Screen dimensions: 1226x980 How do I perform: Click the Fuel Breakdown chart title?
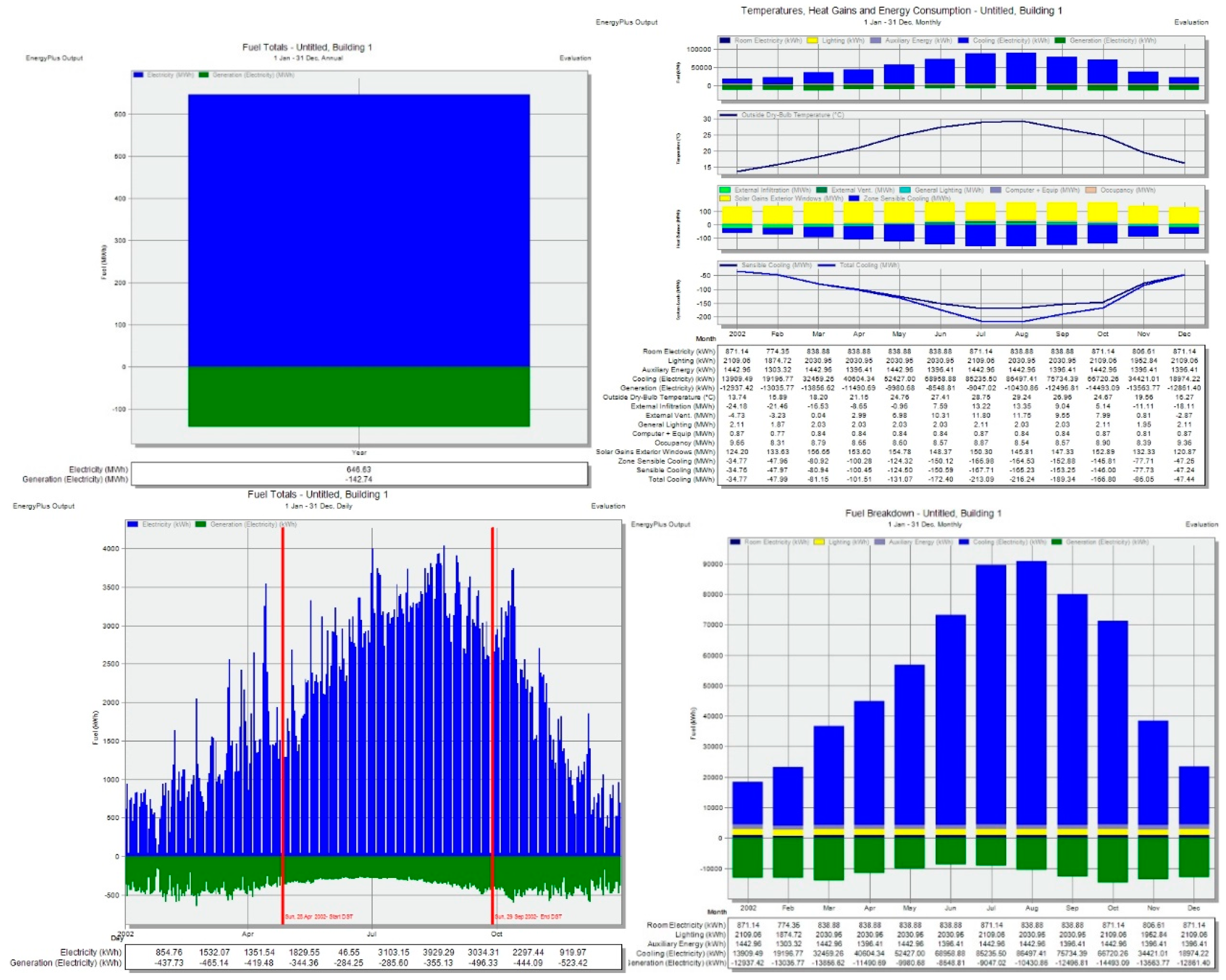pyautogui.click(x=923, y=513)
